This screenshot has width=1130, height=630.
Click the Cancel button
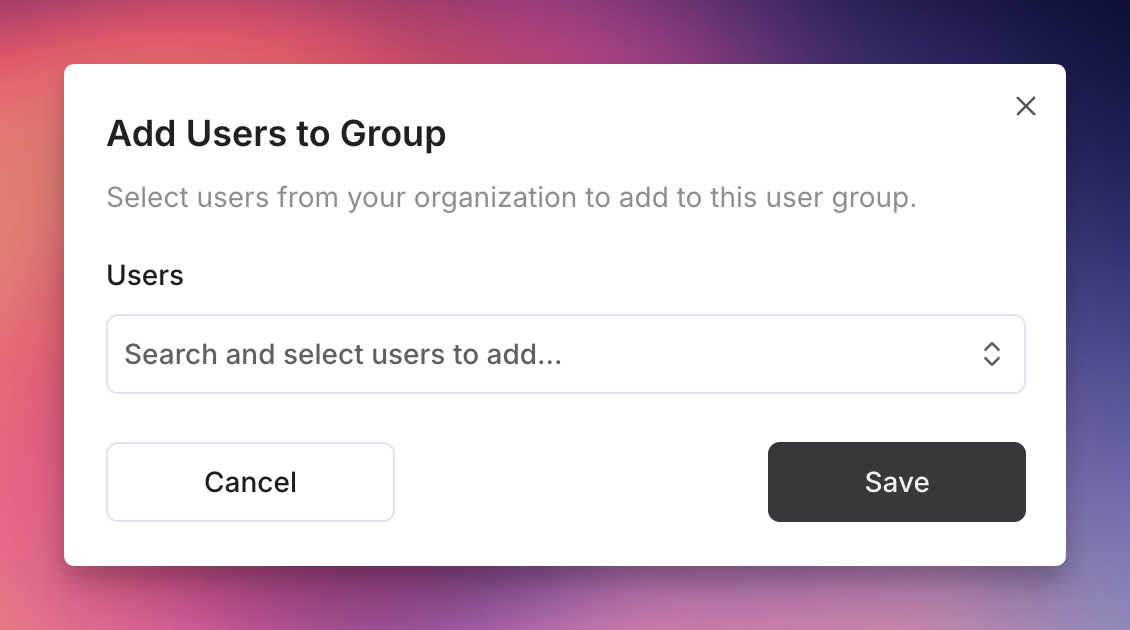[250, 482]
